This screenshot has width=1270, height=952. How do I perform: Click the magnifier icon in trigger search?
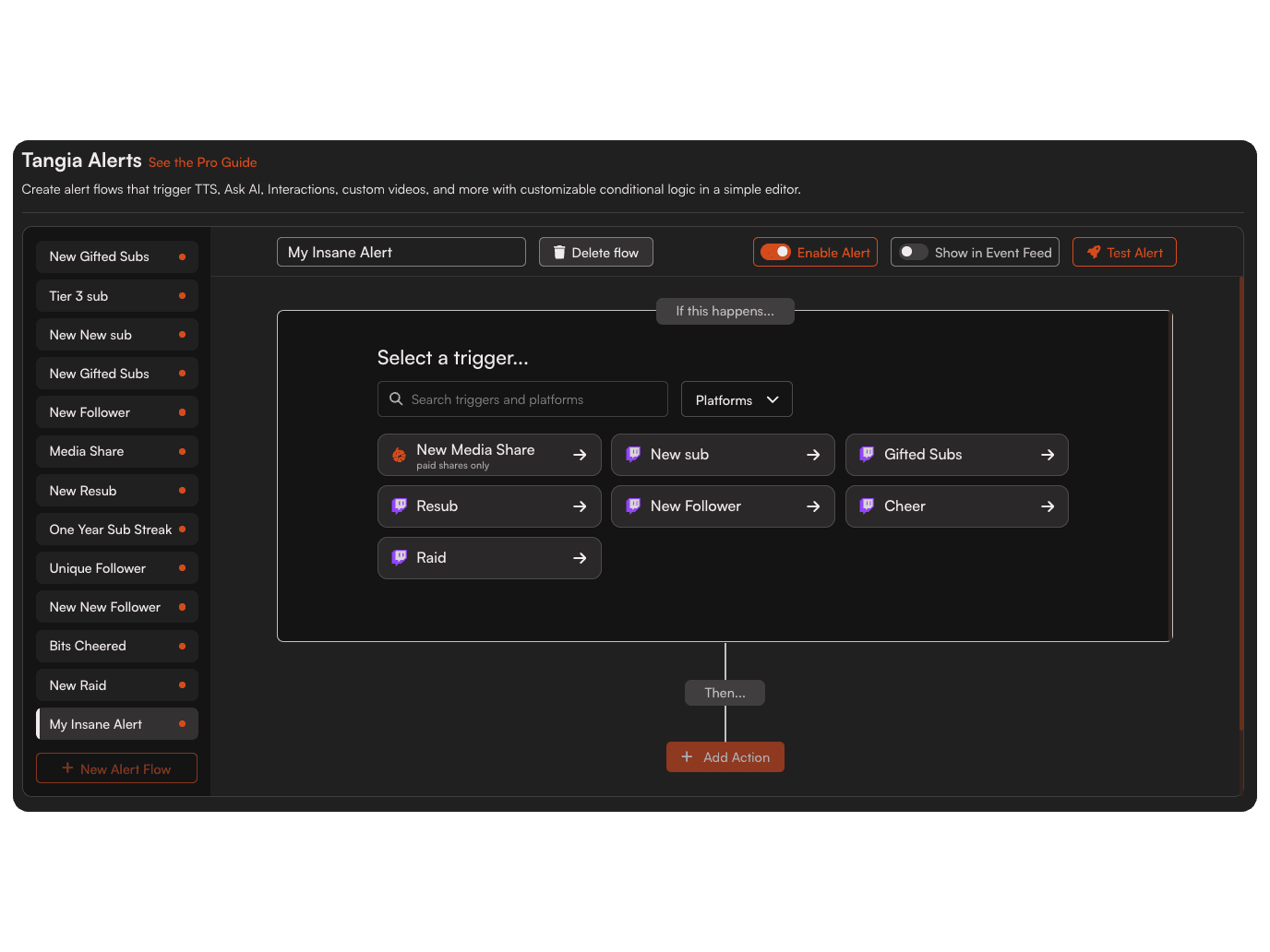[x=396, y=399]
